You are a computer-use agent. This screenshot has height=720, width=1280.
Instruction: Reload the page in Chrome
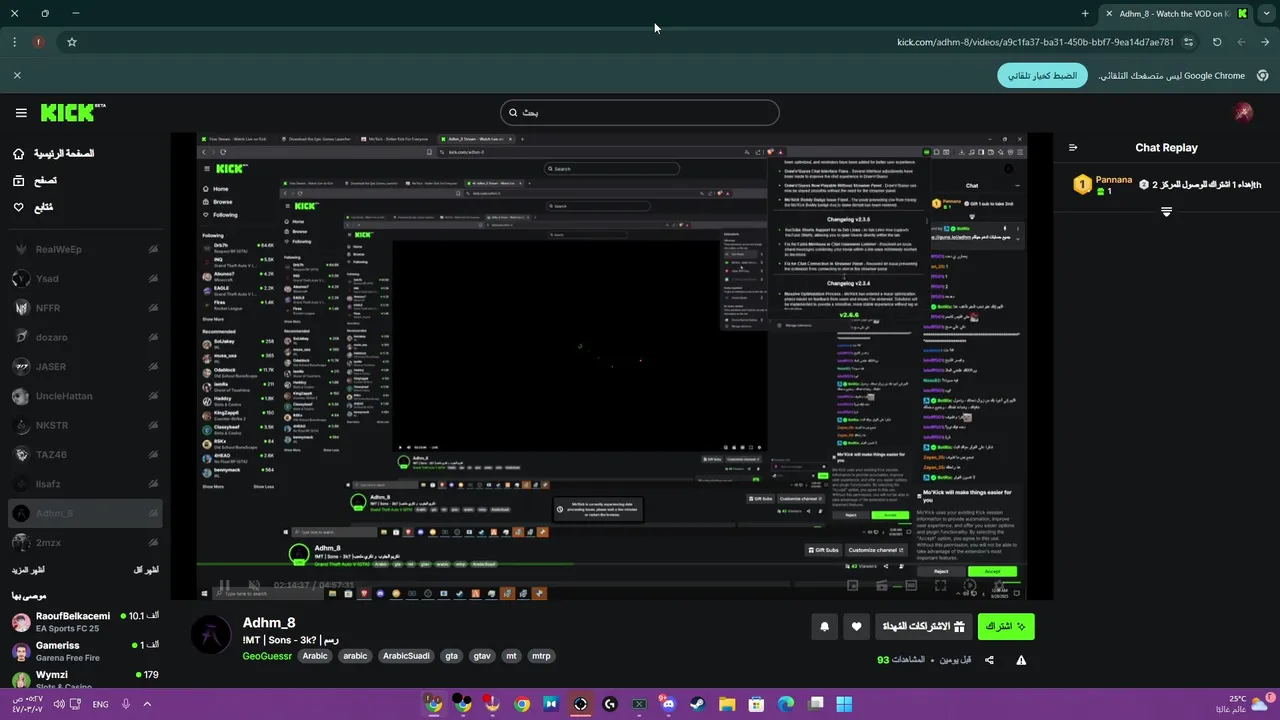pos(1217,42)
